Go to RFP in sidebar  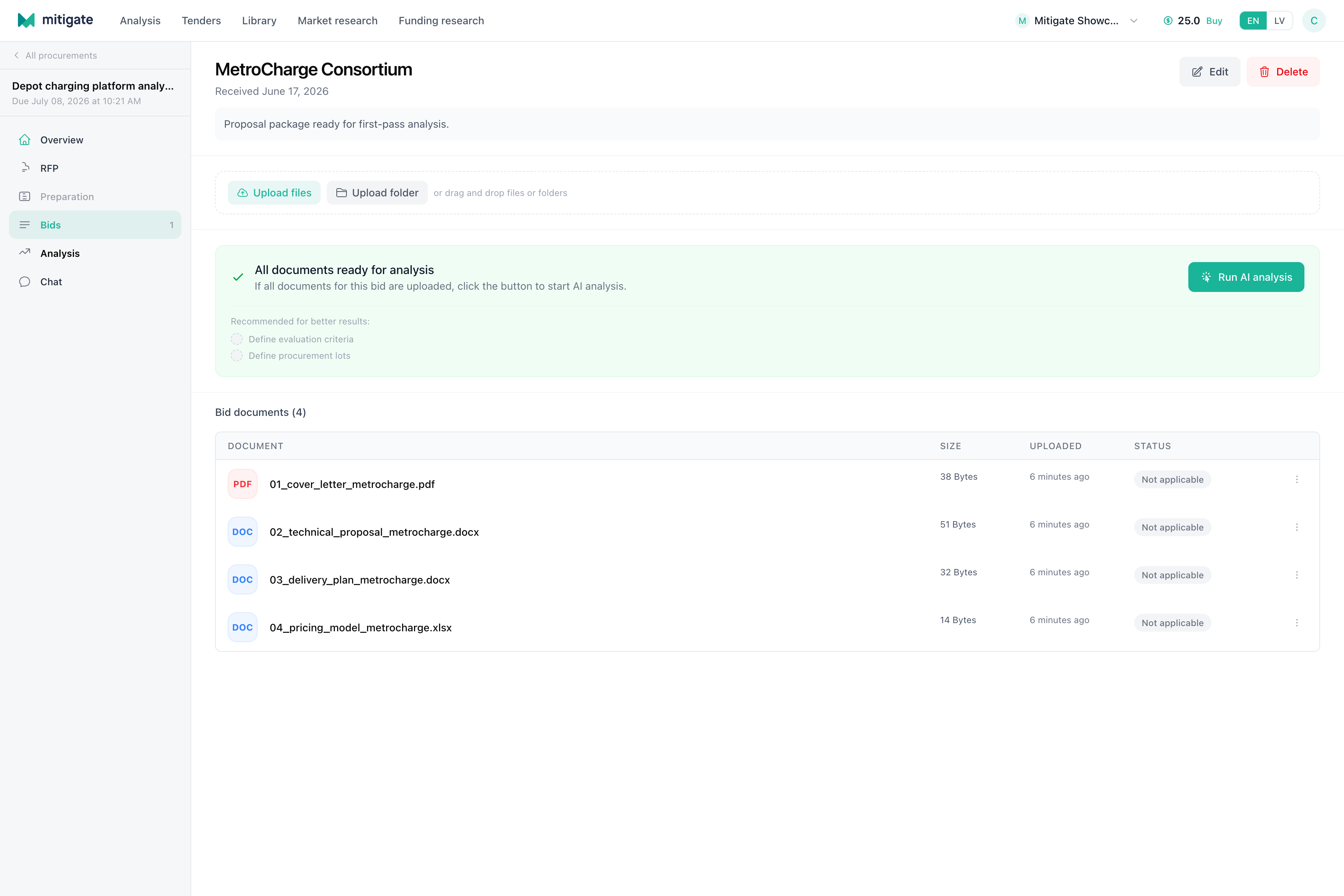coord(95,168)
